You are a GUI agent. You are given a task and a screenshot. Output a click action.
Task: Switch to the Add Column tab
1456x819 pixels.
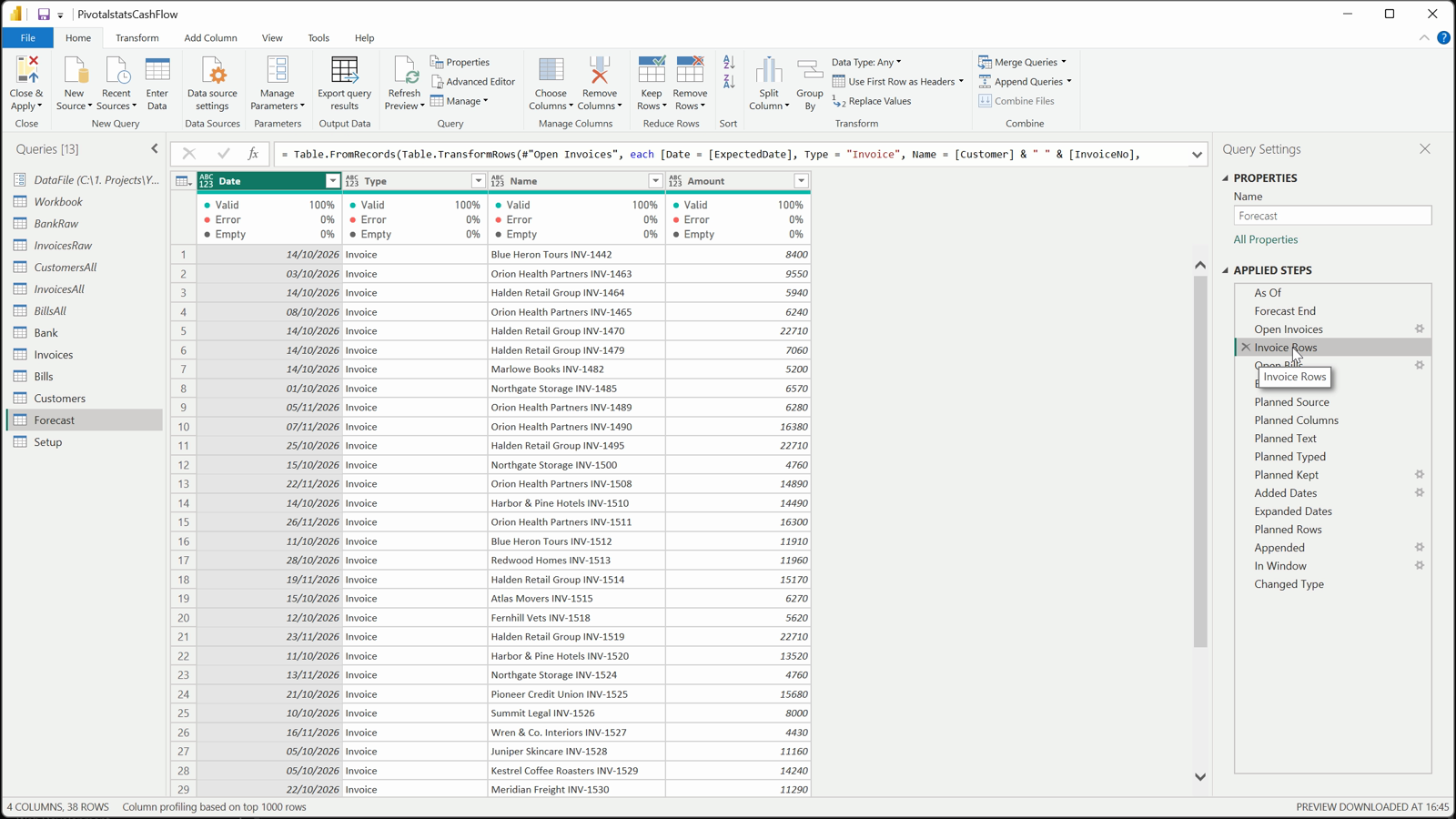(210, 38)
